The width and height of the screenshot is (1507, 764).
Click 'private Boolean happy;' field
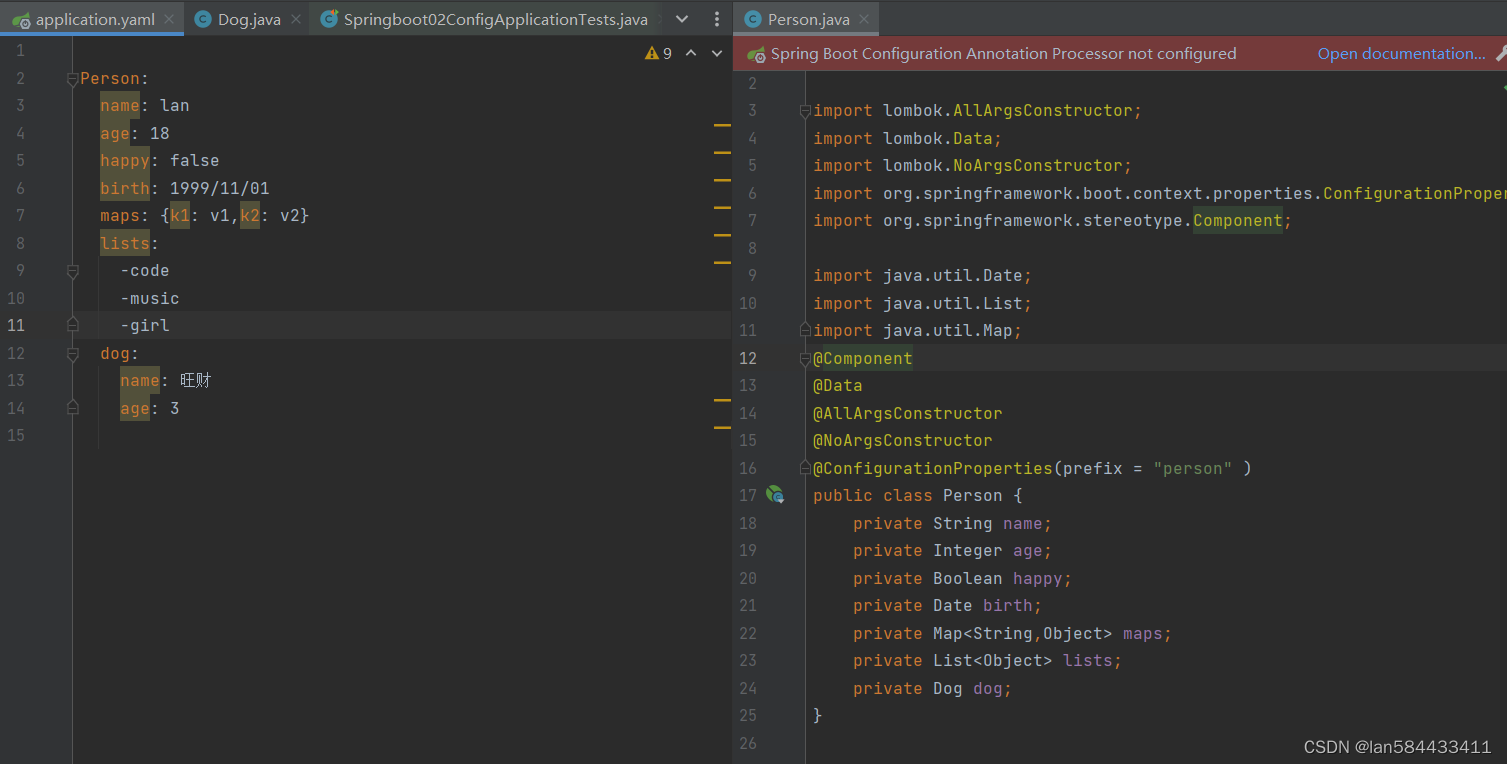pos(962,578)
